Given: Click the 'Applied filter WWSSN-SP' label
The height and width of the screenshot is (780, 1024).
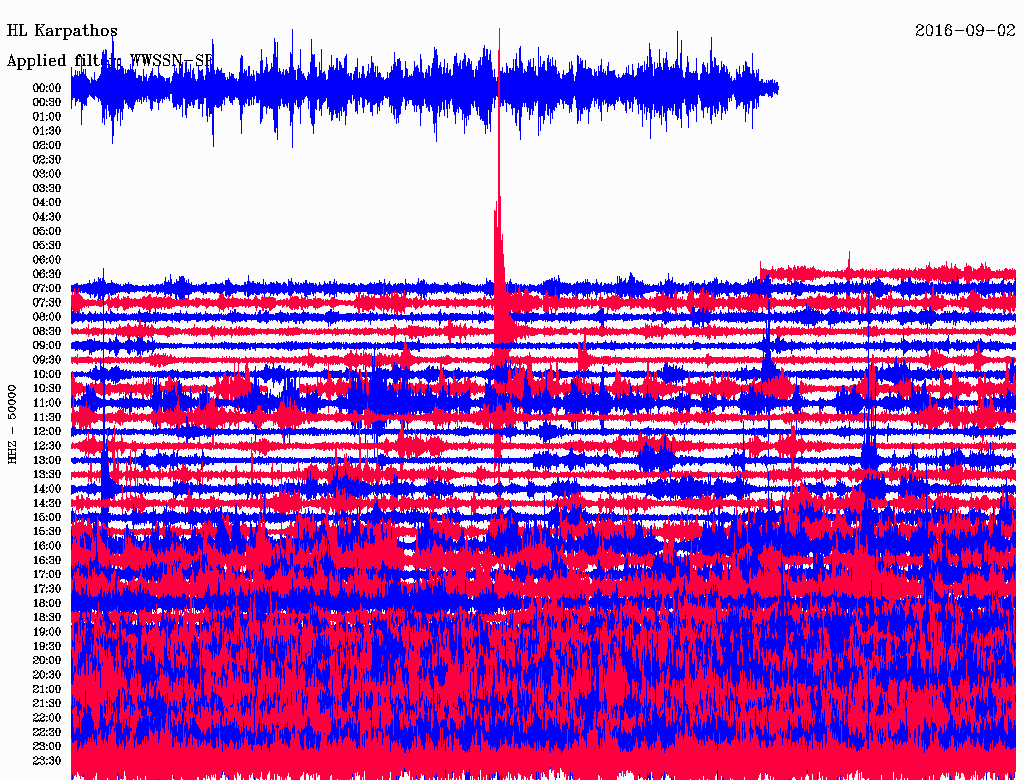Looking at the screenshot, I should tap(110, 60).
